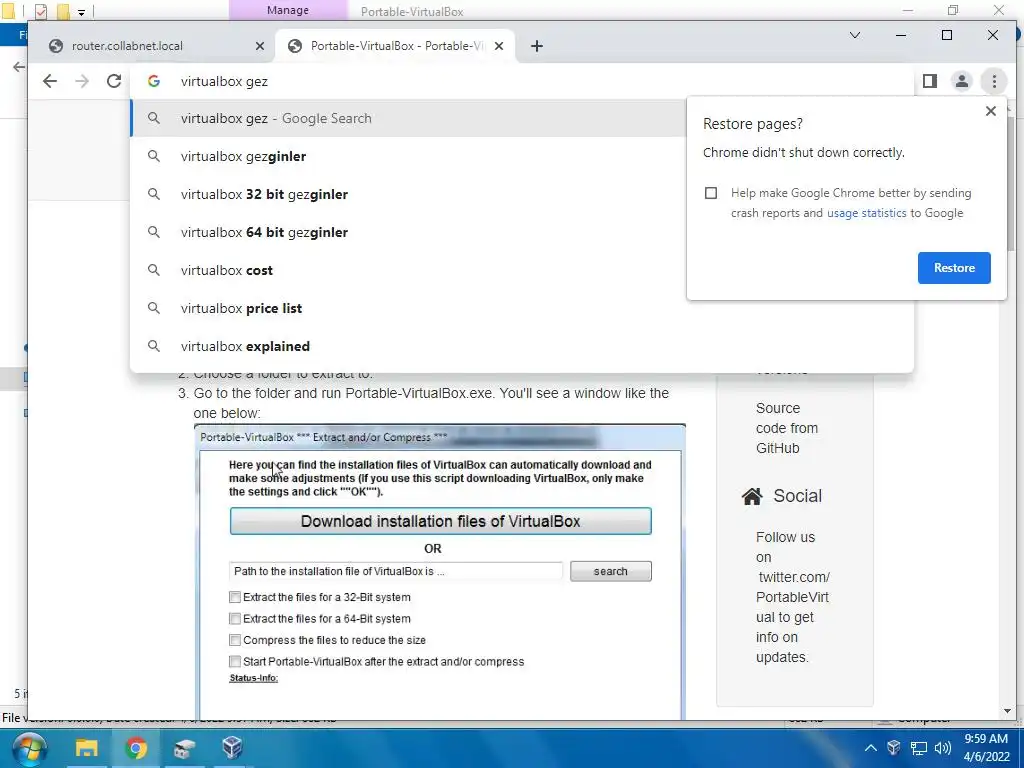Open the tab search chevron
1024x768 pixels.
[854, 35]
